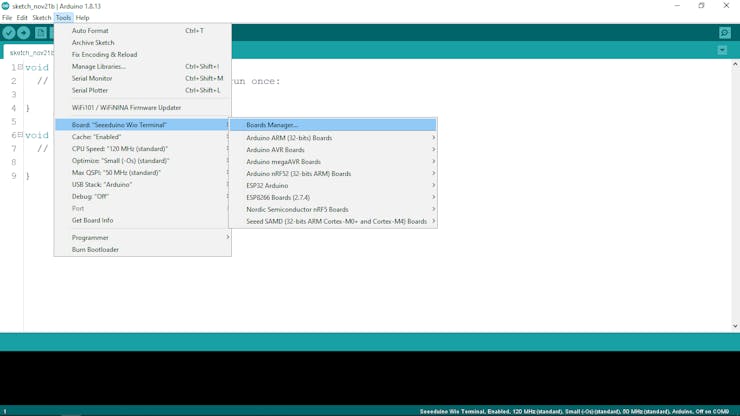
Task: Open the Sketch menu
Action: pyautogui.click(x=42, y=17)
